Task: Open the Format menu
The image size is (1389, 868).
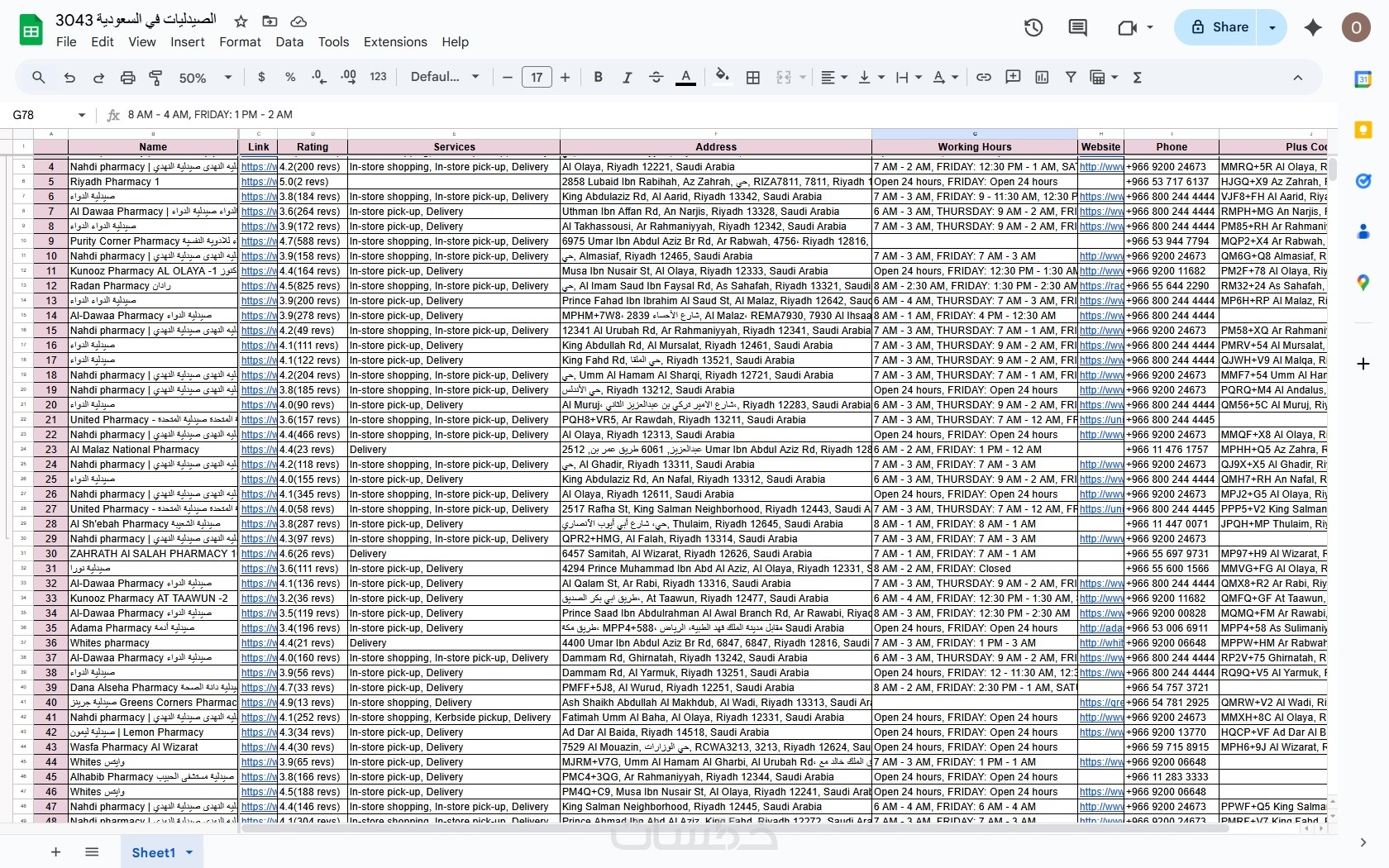Action: 240,42
